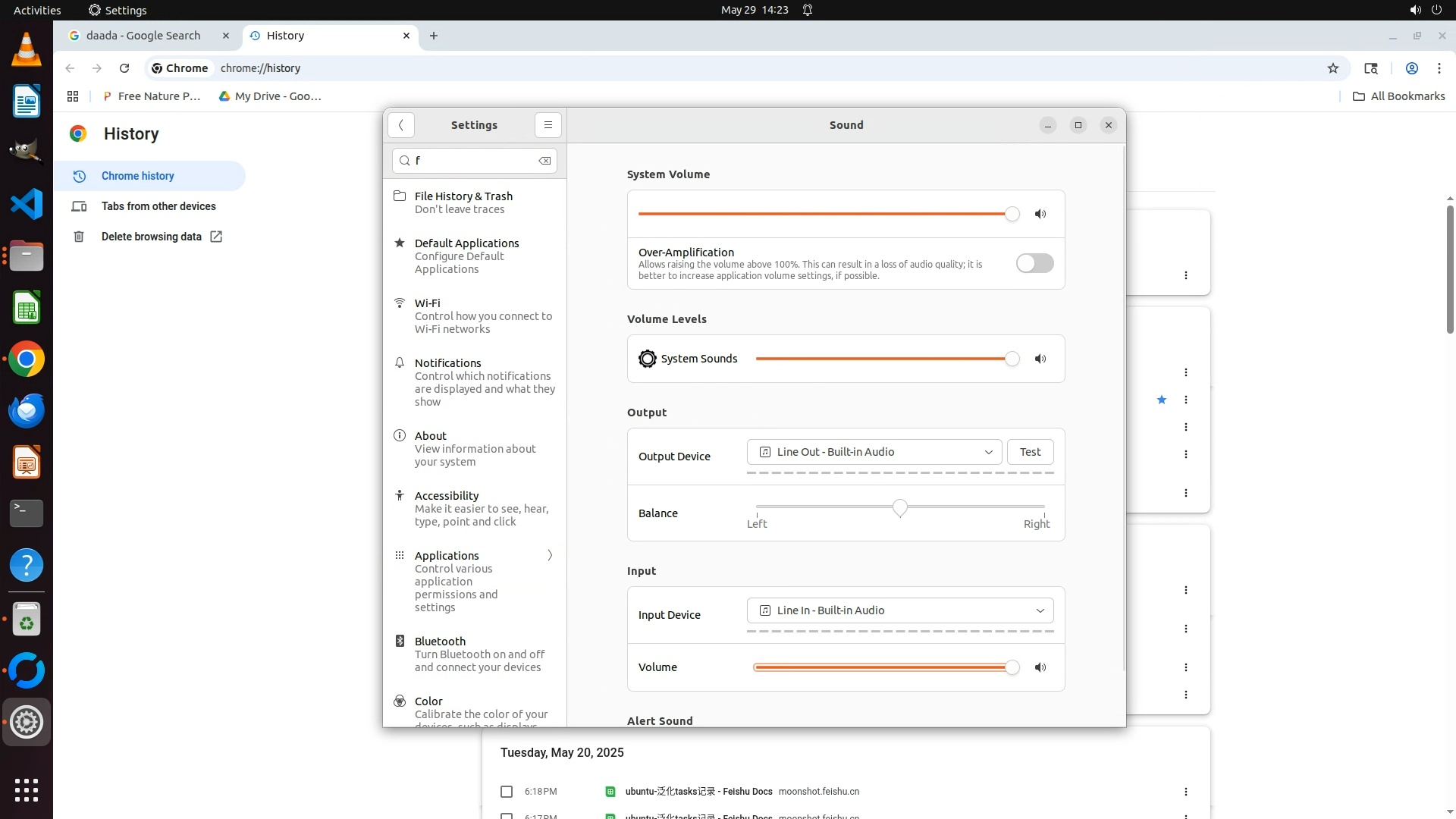Open the Output Device dropdown

coord(874,452)
